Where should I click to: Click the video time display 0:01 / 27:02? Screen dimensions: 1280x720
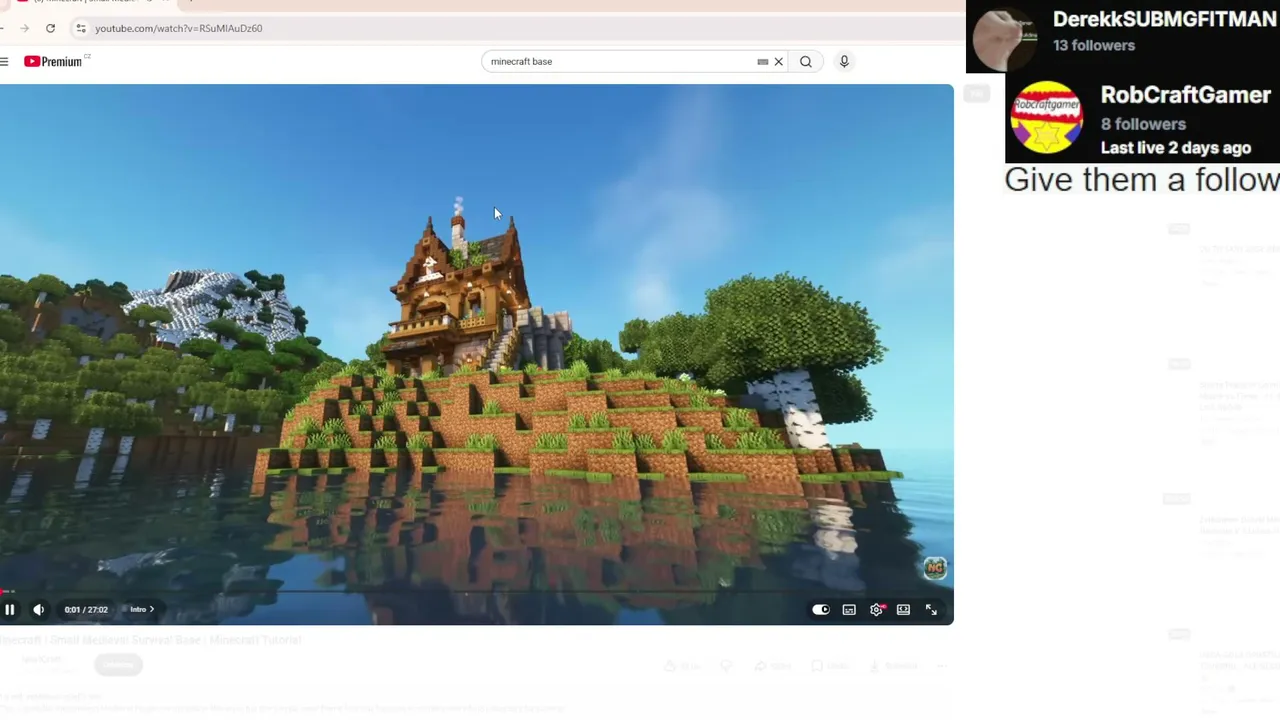tap(86, 610)
